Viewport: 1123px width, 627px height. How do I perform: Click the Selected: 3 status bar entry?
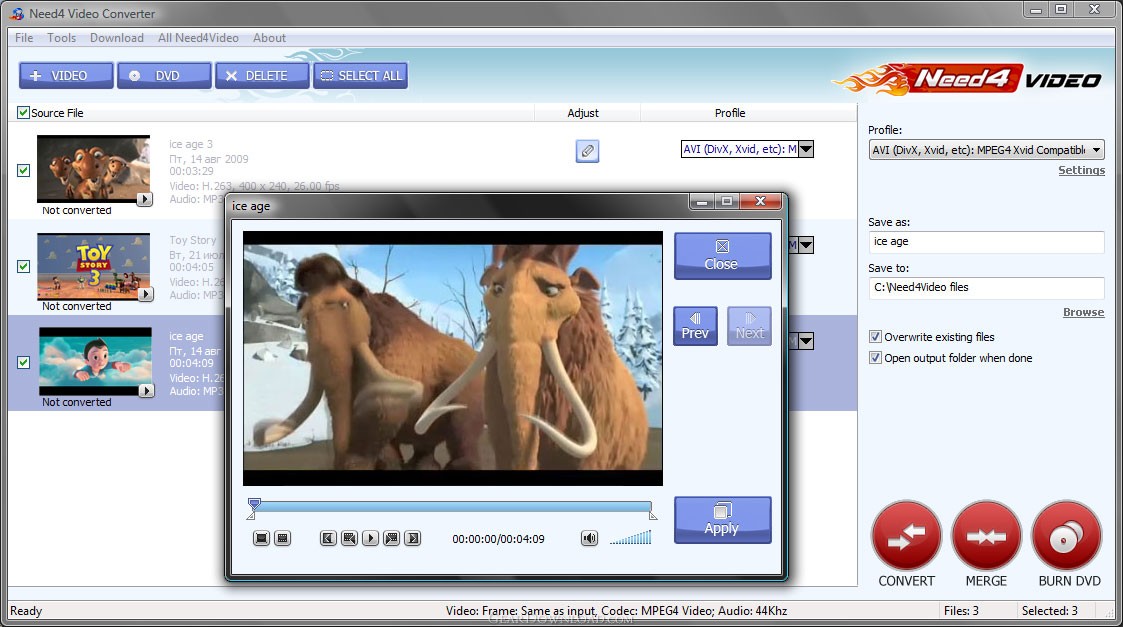(x=1049, y=611)
